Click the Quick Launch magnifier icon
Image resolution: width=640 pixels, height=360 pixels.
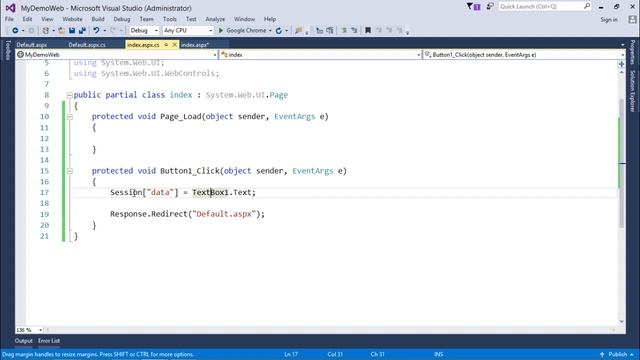(587, 6)
